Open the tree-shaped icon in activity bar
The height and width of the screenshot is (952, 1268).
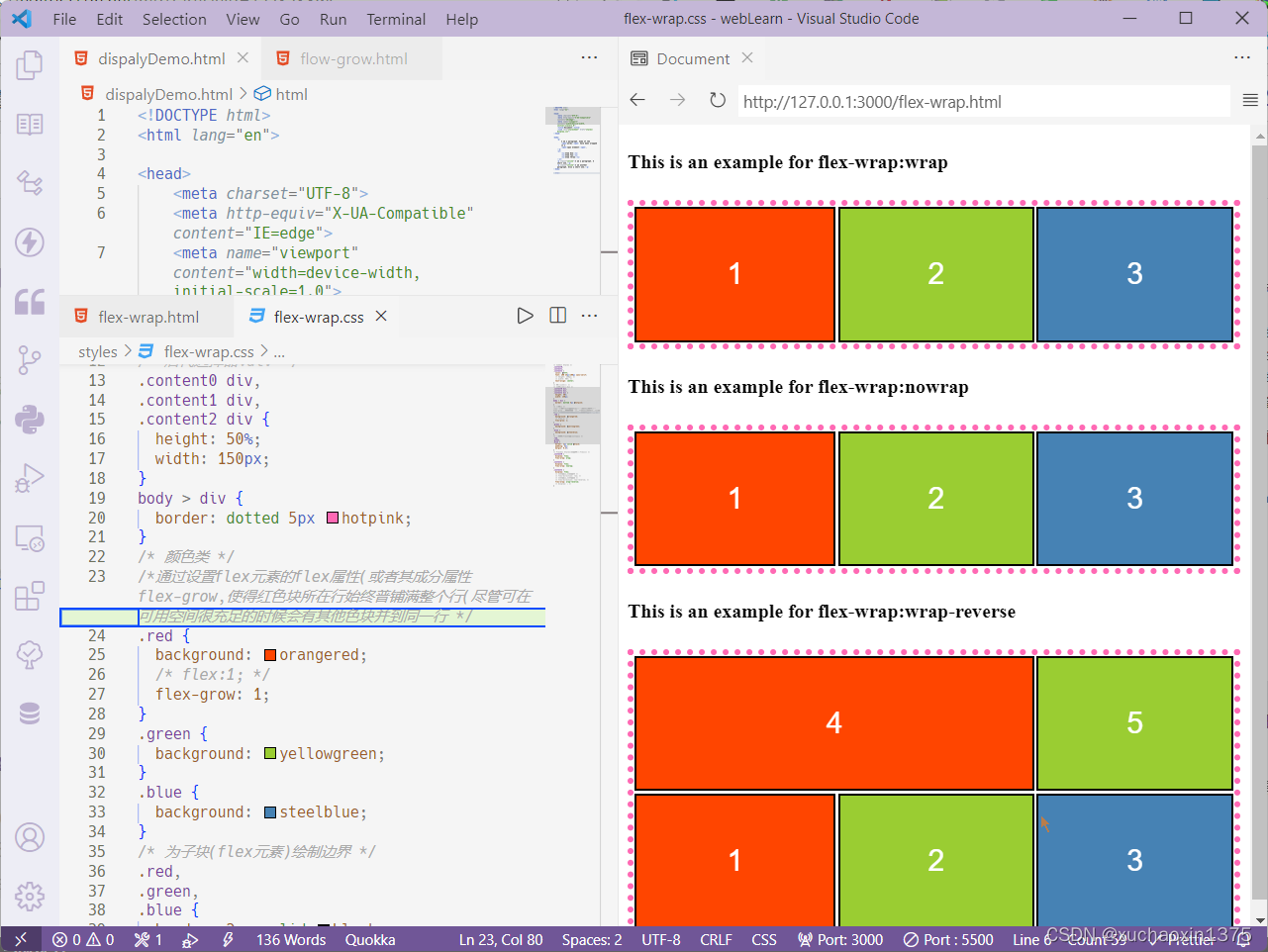(x=30, y=654)
